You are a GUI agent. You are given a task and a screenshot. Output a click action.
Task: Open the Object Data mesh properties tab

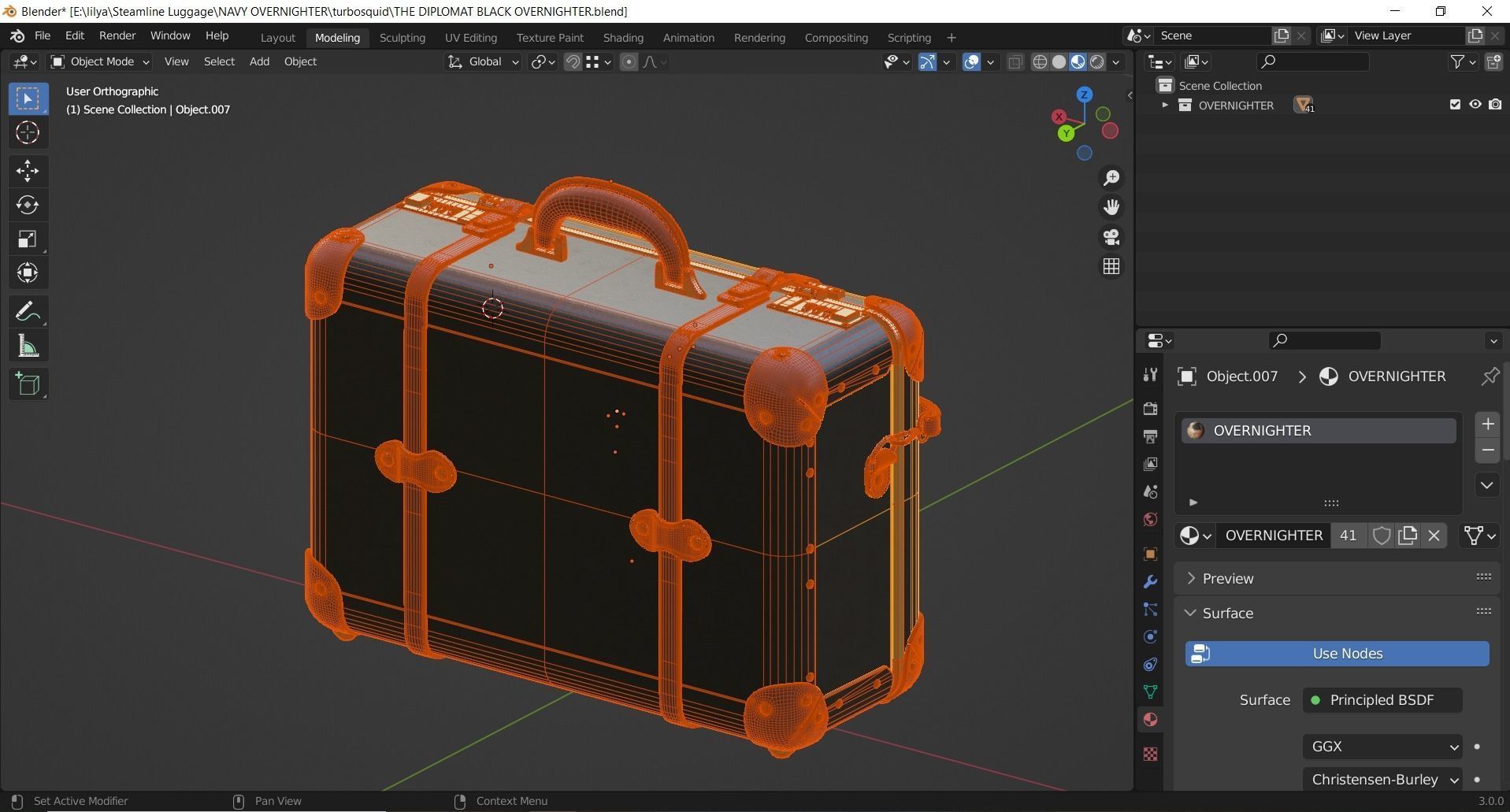pyautogui.click(x=1150, y=692)
